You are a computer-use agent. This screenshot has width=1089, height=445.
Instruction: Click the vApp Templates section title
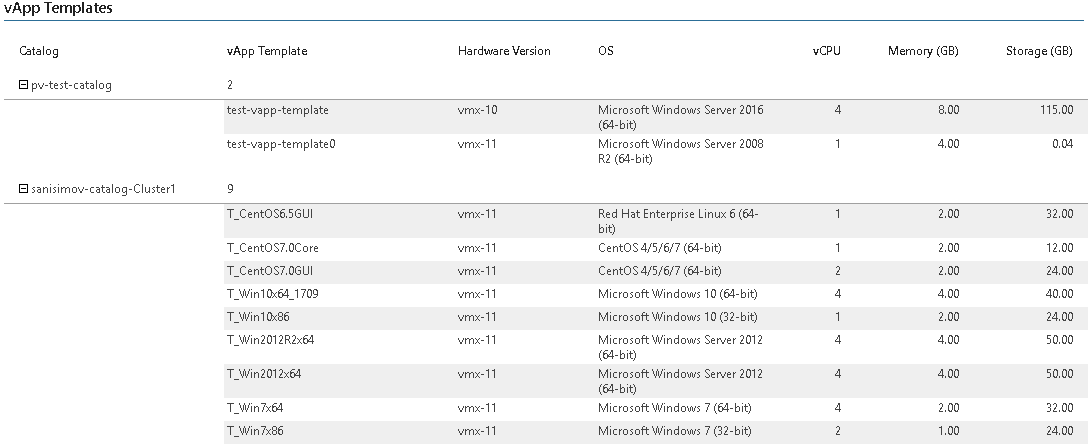point(58,8)
